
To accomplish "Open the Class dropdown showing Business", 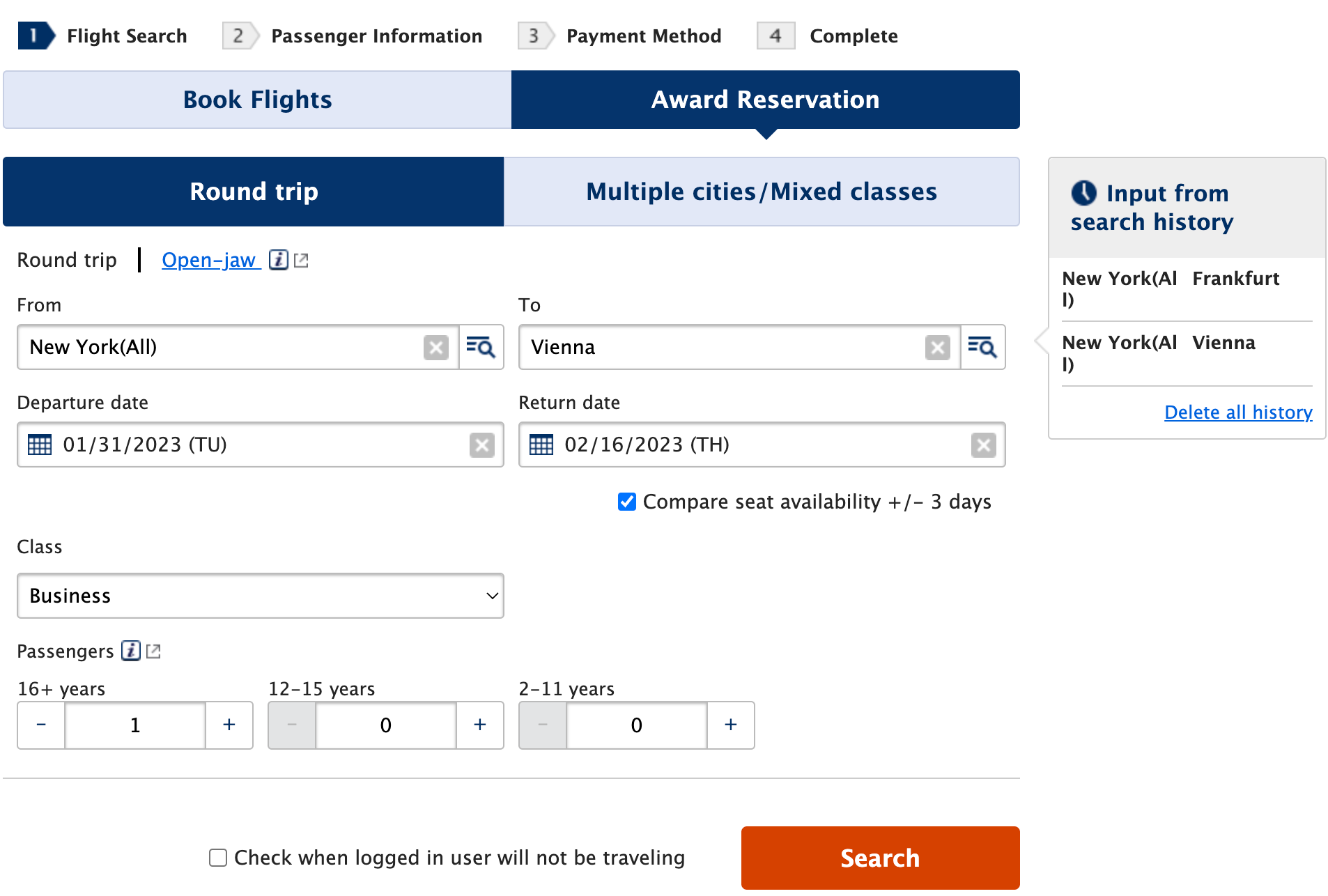I will tap(259, 596).
